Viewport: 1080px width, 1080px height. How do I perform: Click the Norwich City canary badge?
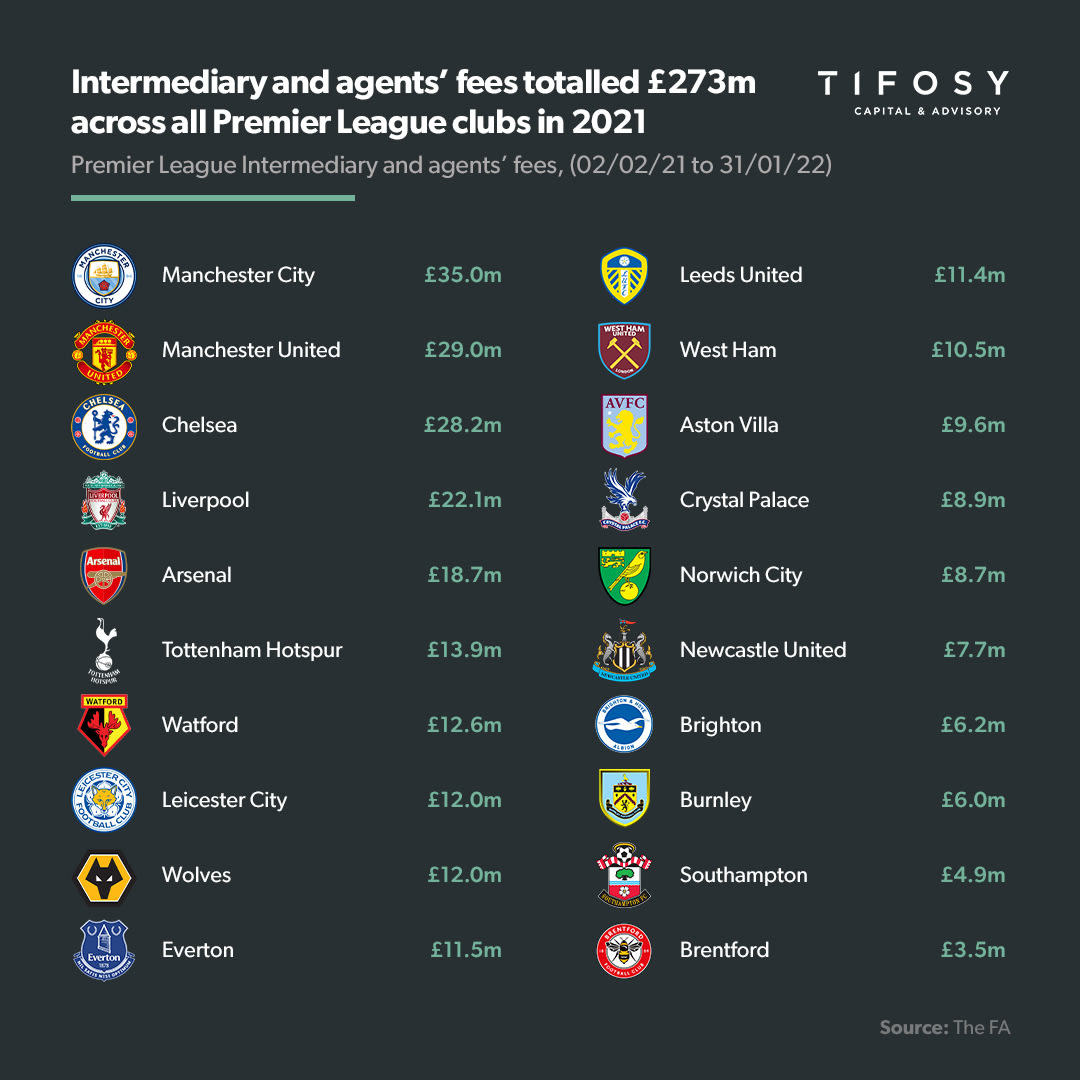click(x=624, y=575)
